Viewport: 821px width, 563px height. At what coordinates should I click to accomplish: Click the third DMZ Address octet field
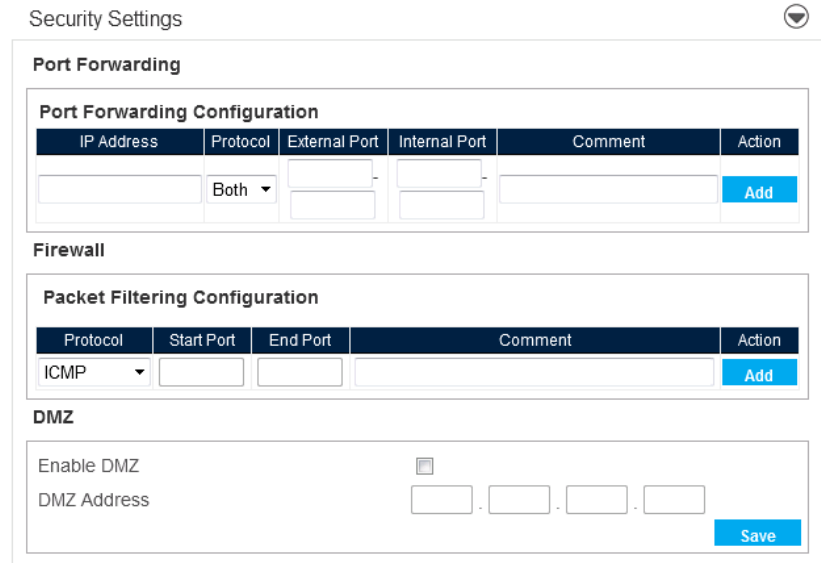pos(597,500)
